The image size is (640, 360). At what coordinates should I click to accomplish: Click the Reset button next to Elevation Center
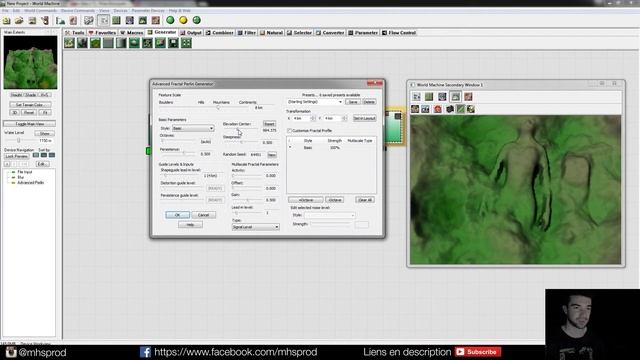(269, 124)
